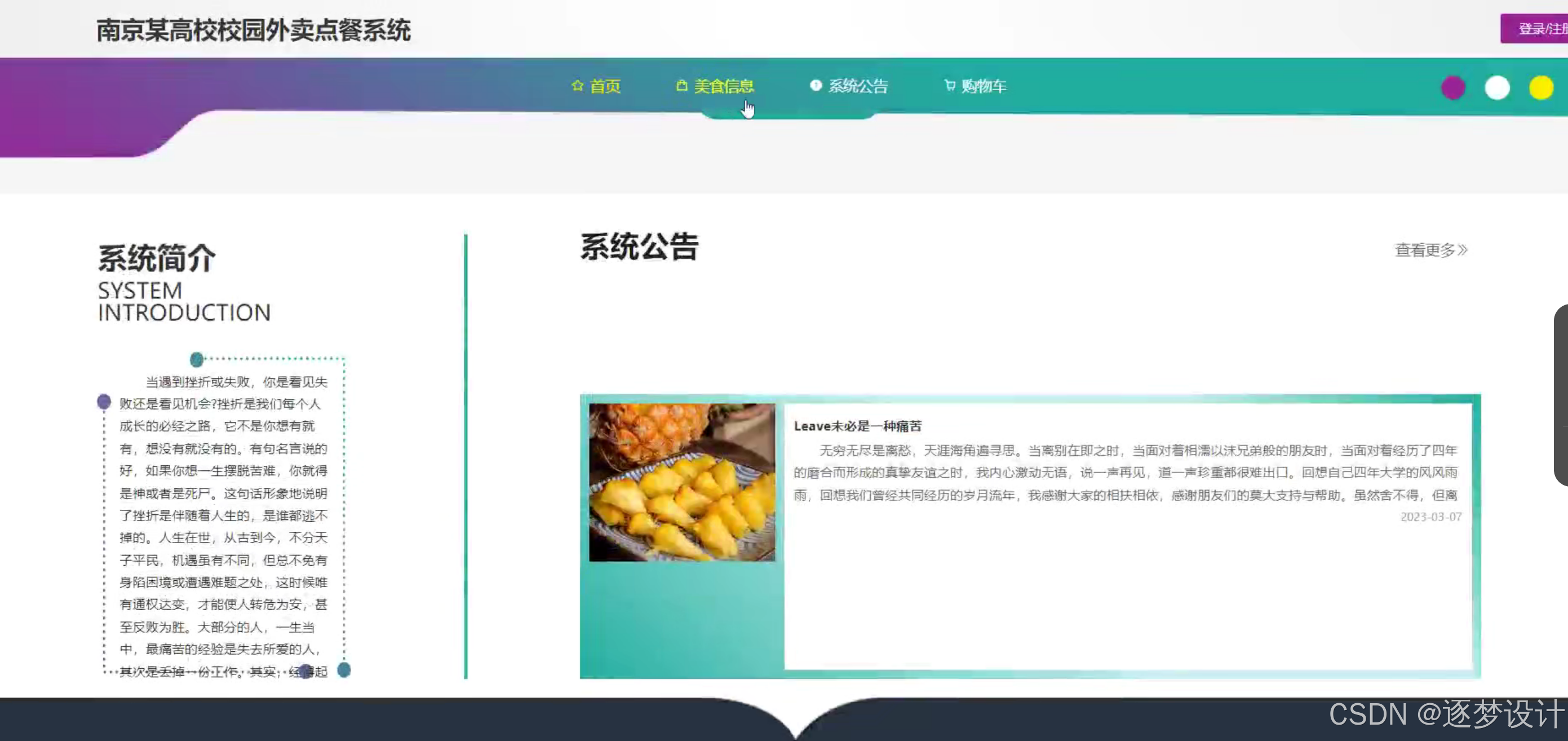Click the 登录/注册 button
This screenshot has height=741, width=1568.
(x=1538, y=28)
